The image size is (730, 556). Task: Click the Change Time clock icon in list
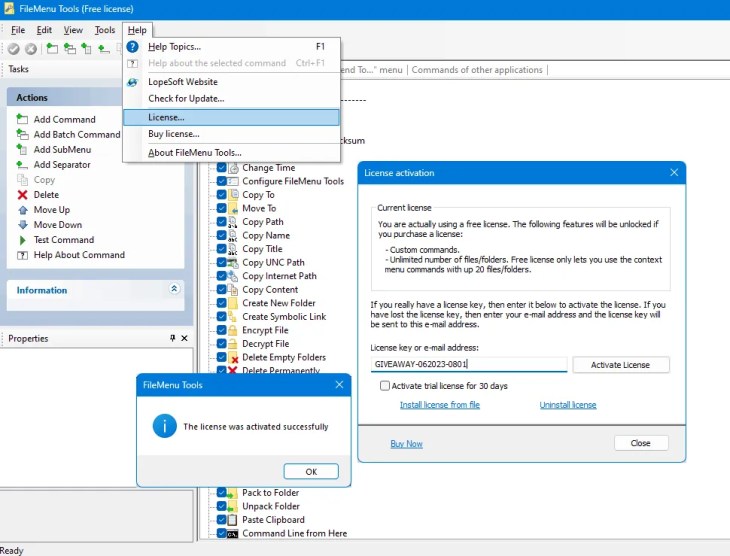233,168
